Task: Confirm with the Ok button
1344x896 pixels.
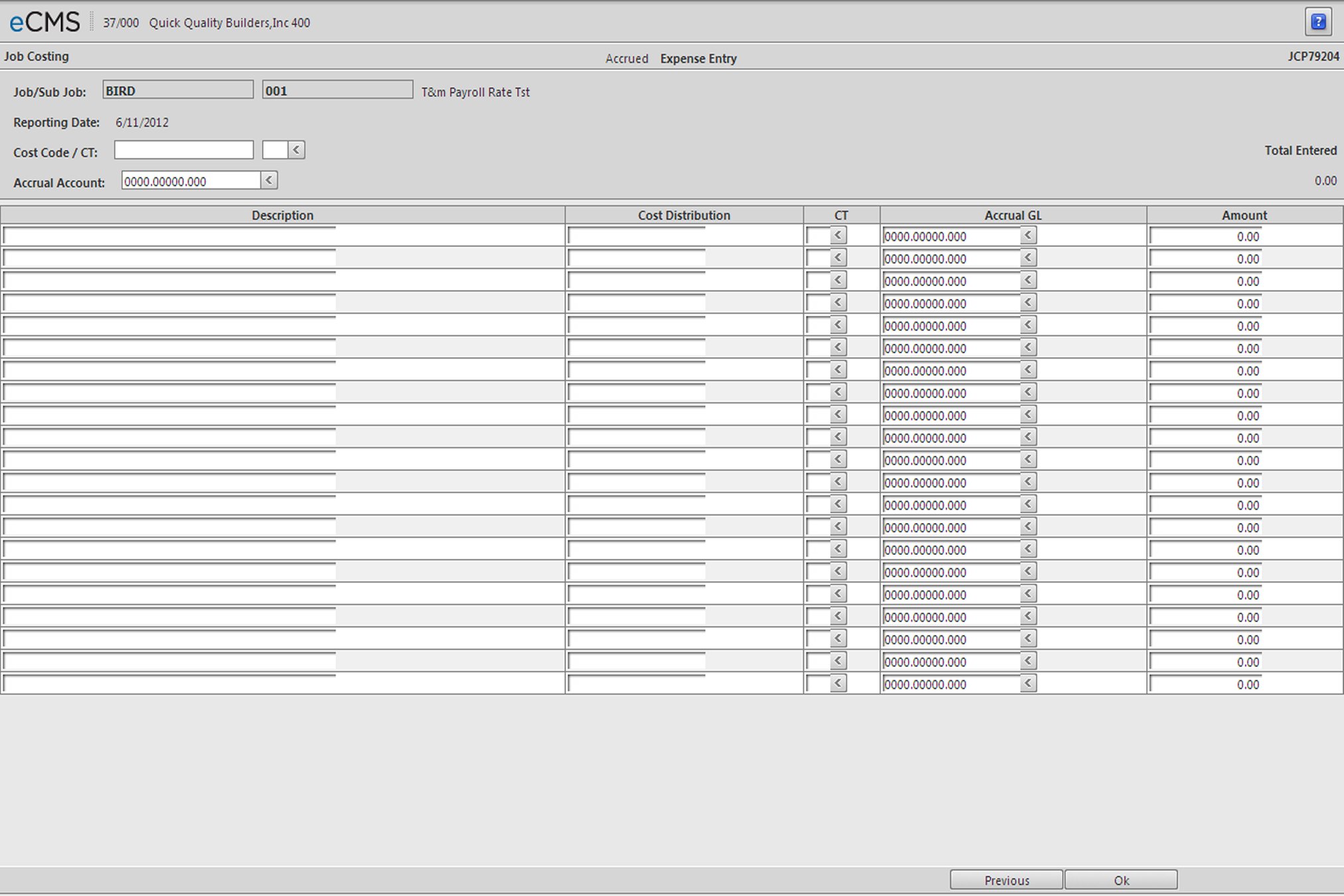Action: click(x=1121, y=880)
